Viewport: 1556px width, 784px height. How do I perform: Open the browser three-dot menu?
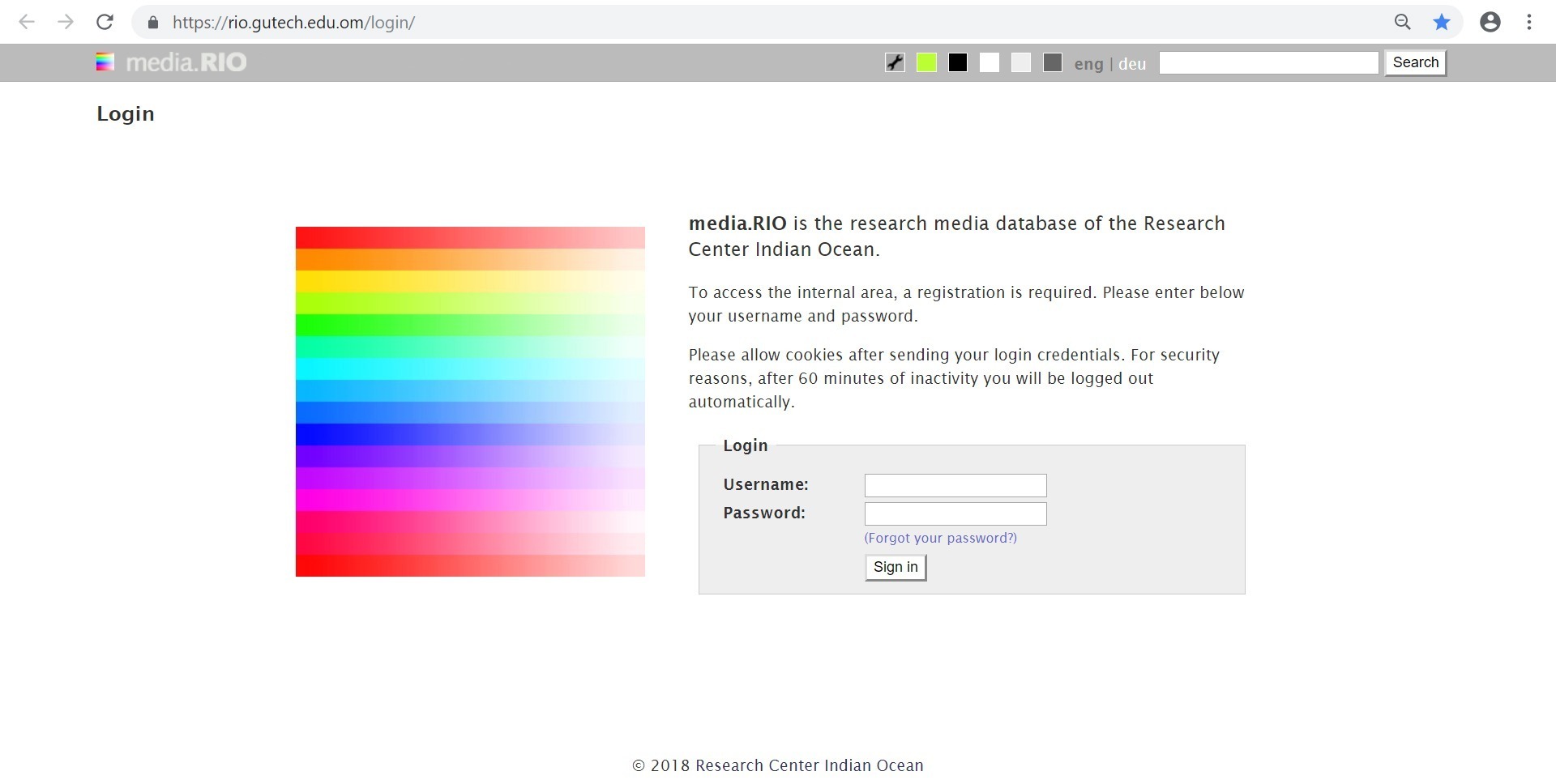pyautogui.click(x=1528, y=22)
